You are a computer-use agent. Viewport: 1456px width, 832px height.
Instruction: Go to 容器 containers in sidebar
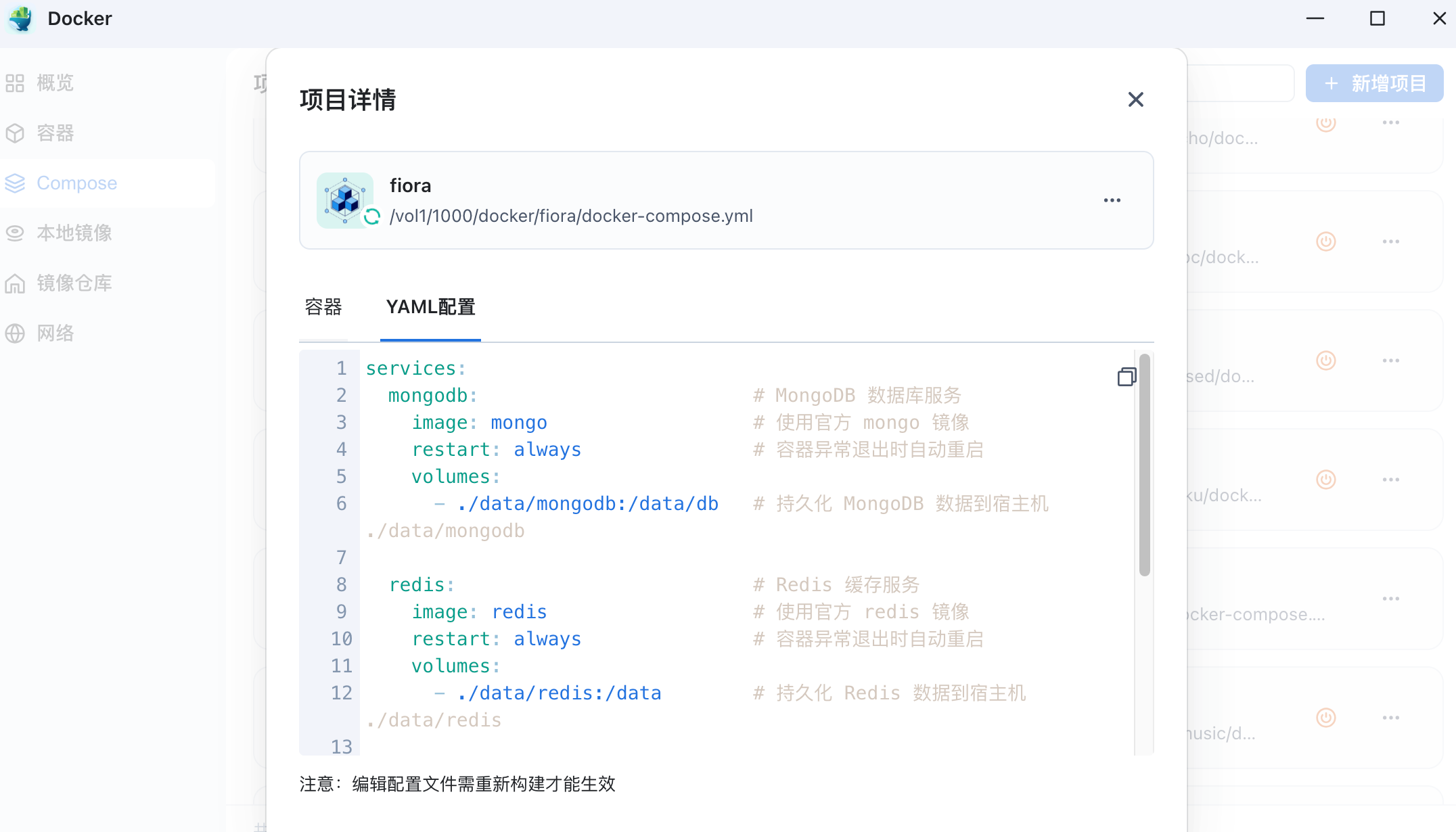point(54,133)
